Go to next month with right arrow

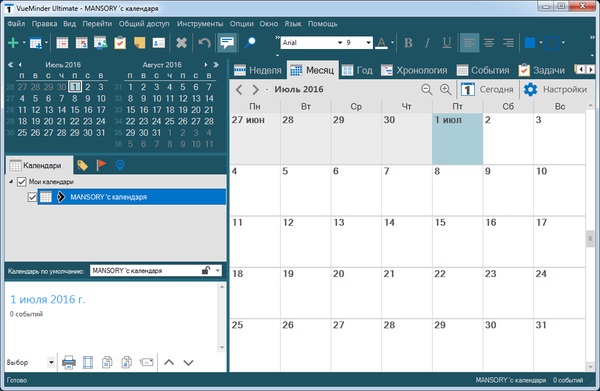point(255,90)
